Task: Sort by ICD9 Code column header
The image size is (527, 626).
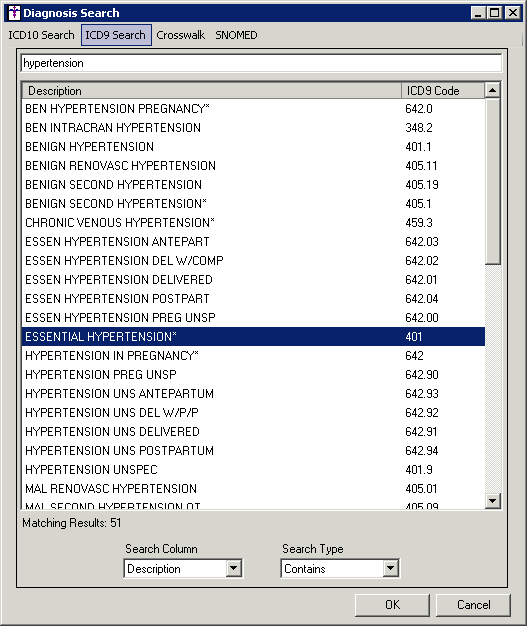Action: point(443,91)
